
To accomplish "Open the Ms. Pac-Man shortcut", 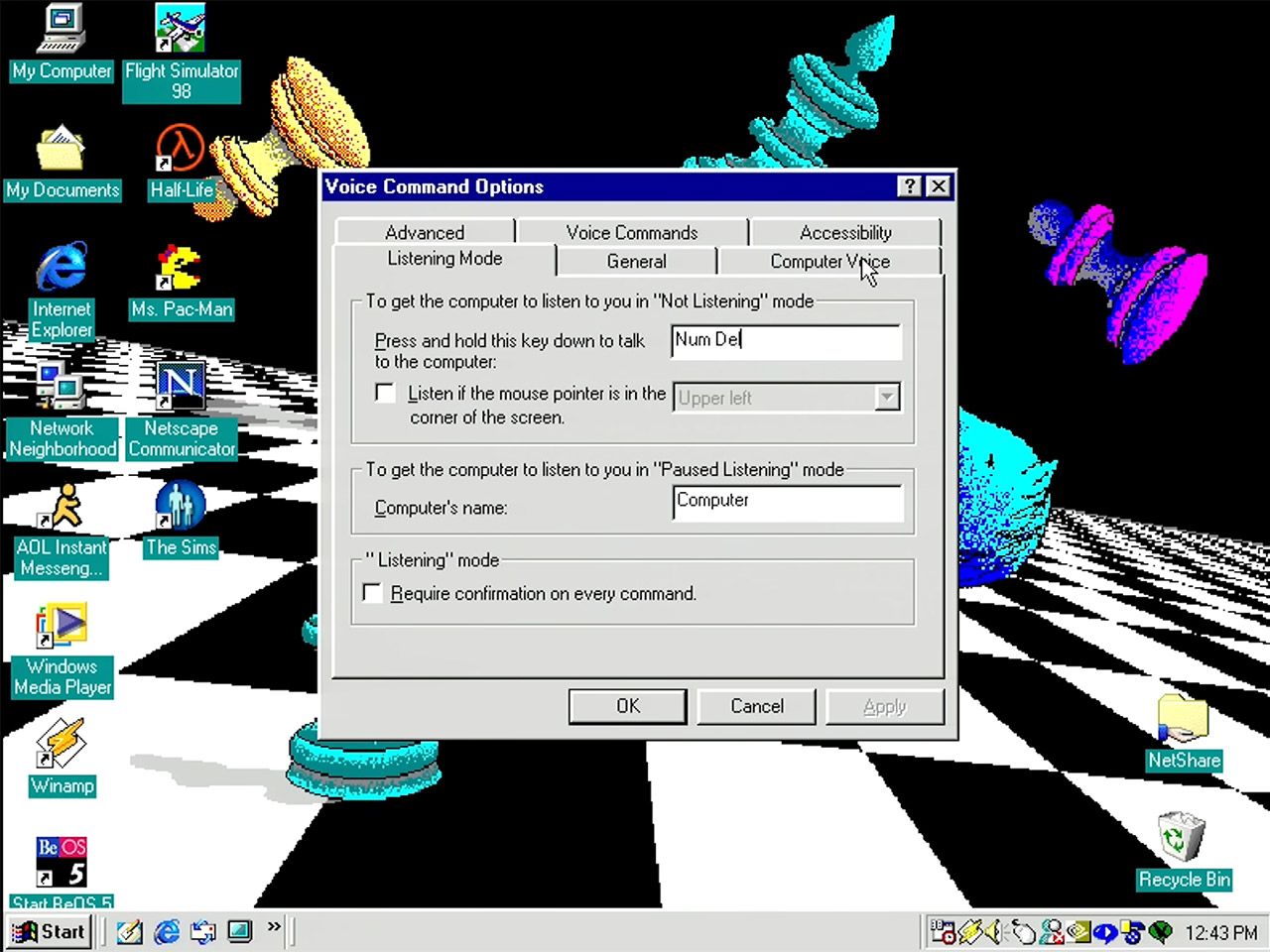I will pos(181,268).
